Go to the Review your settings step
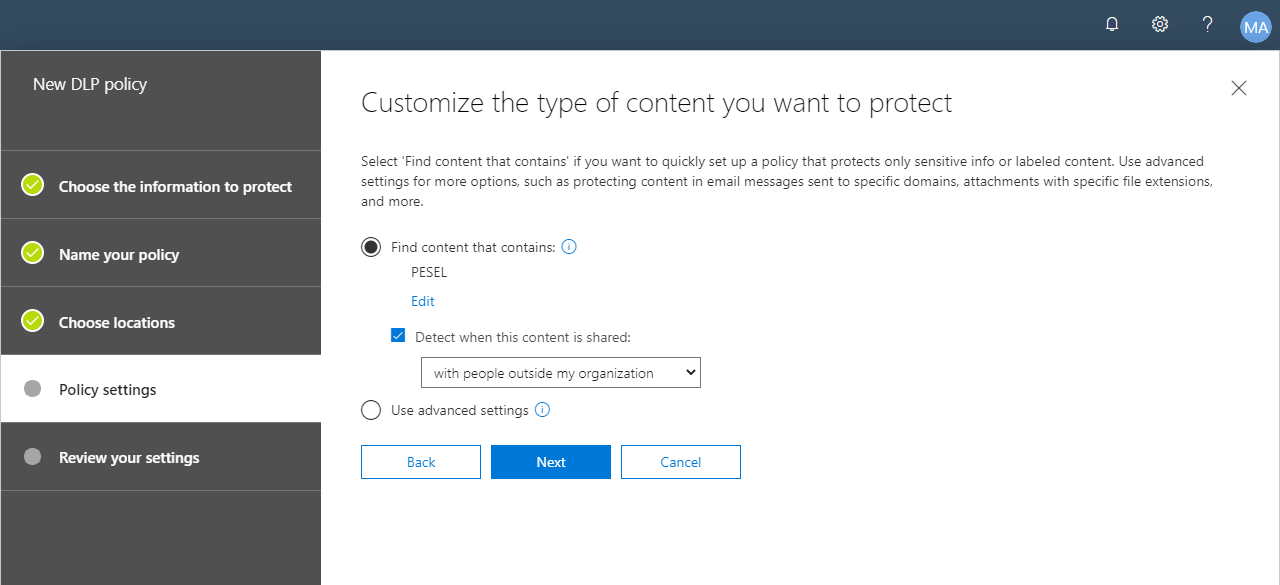The height and width of the screenshot is (585, 1280). pos(160,457)
